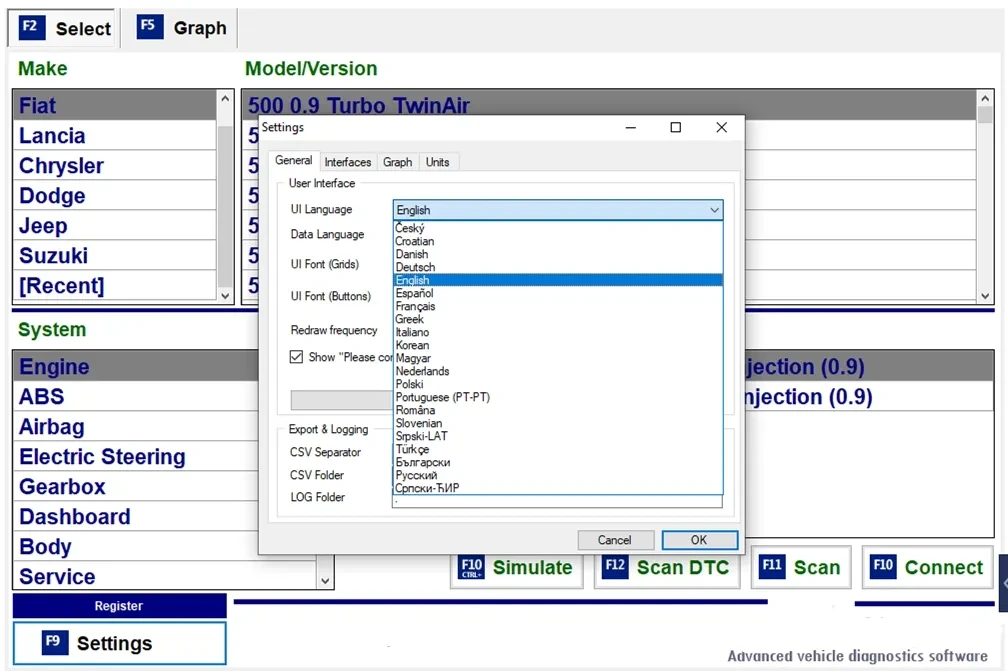The height and width of the screenshot is (671, 1008).
Task: Select the highlighted English language option
Action: (x=557, y=280)
